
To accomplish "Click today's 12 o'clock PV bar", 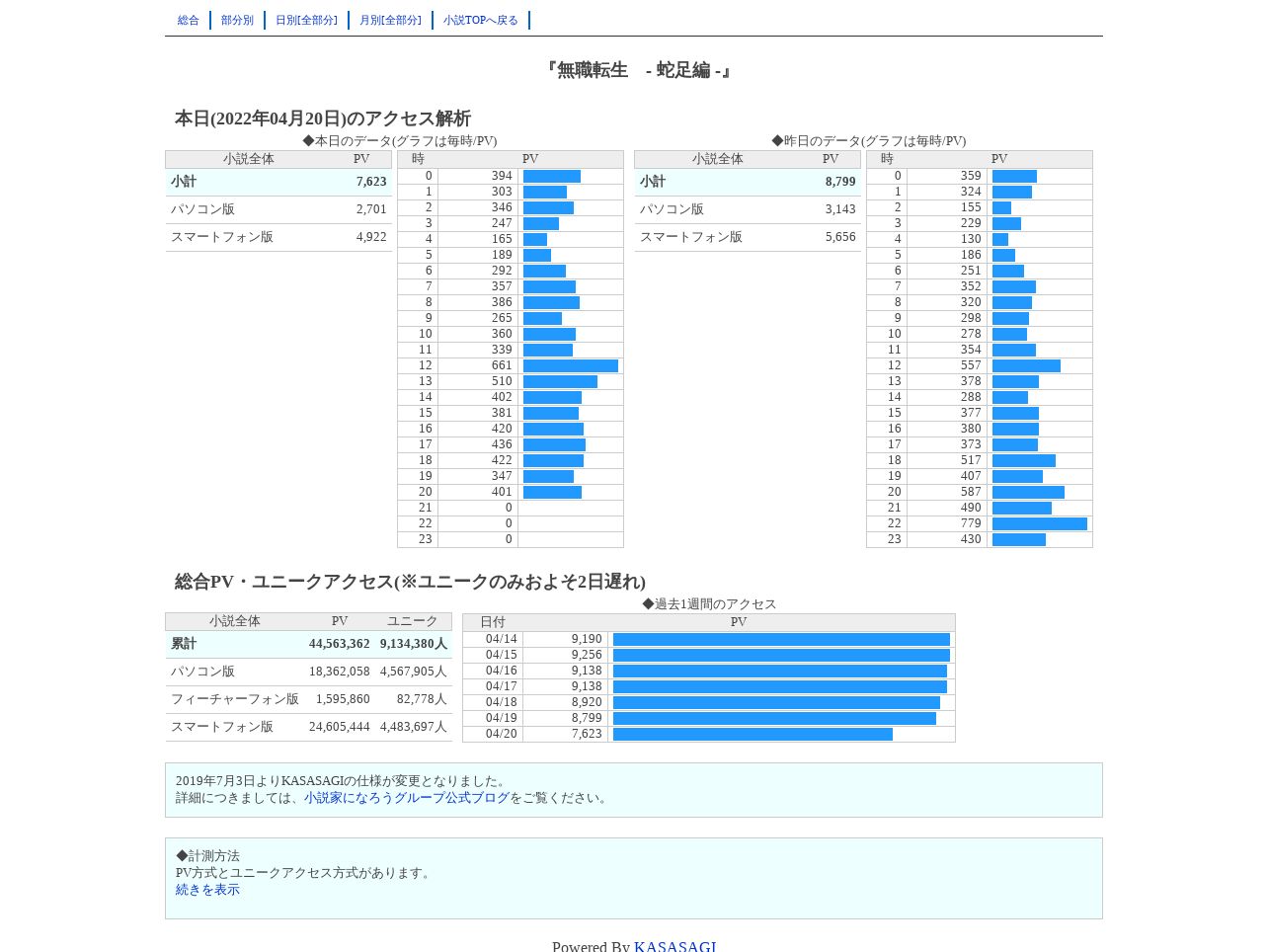I will coord(571,365).
